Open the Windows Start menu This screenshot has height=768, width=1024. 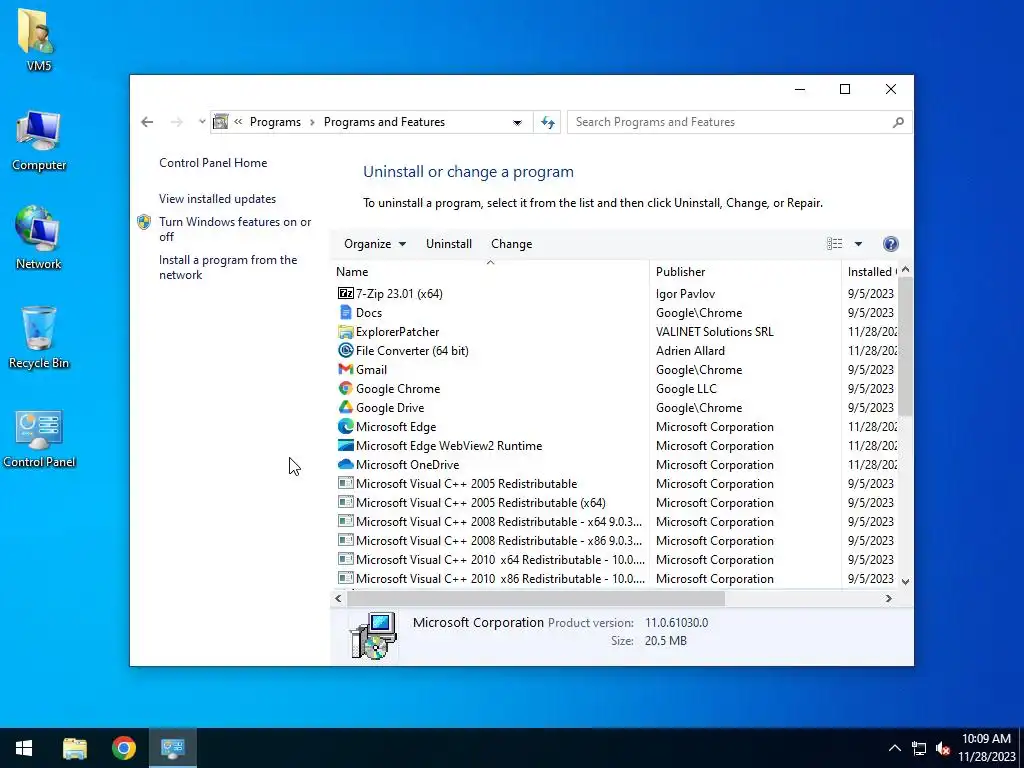[24, 748]
